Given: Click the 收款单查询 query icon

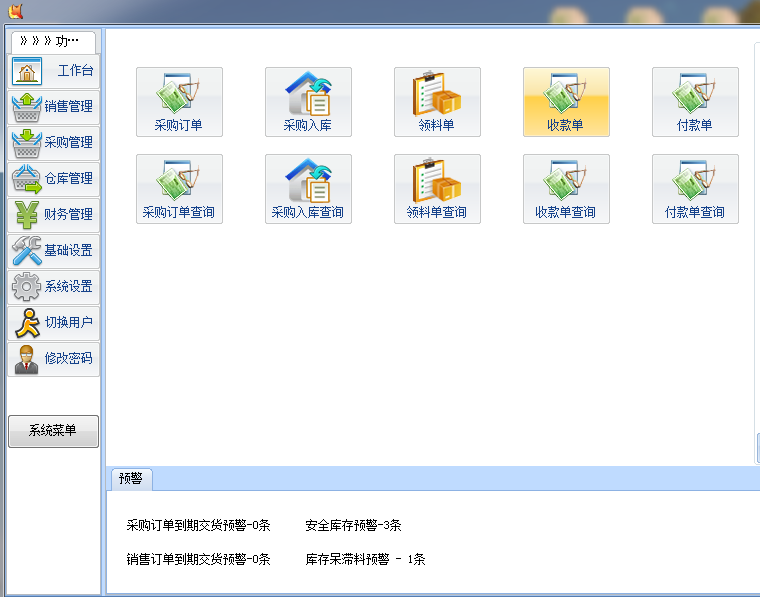Looking at the screenshot, I should pyautogui.click(x=566, y=188).
